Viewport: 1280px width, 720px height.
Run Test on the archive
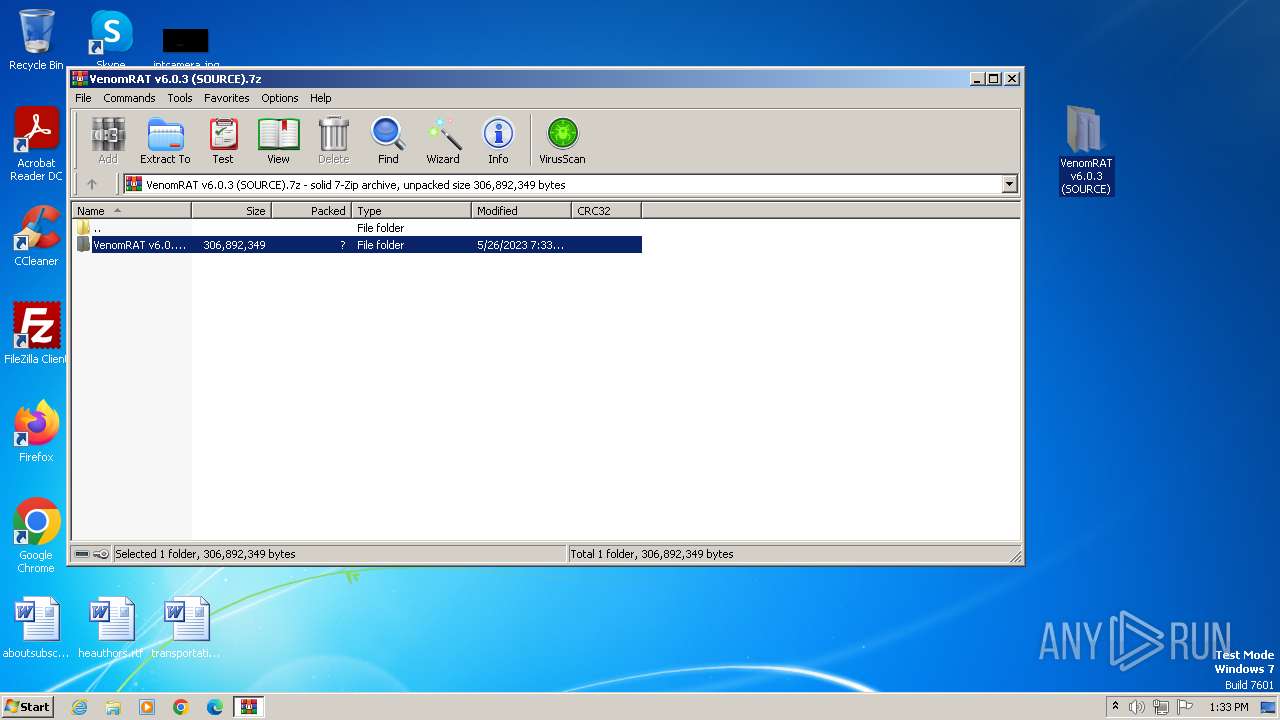point(223,140)
